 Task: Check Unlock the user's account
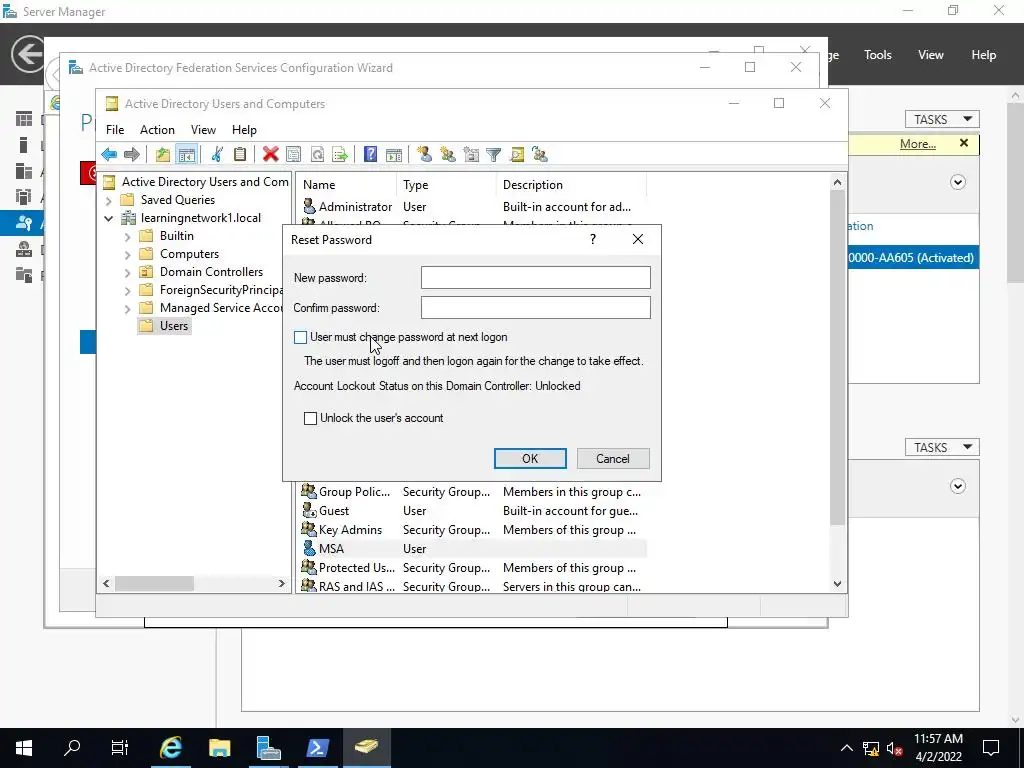311,418
